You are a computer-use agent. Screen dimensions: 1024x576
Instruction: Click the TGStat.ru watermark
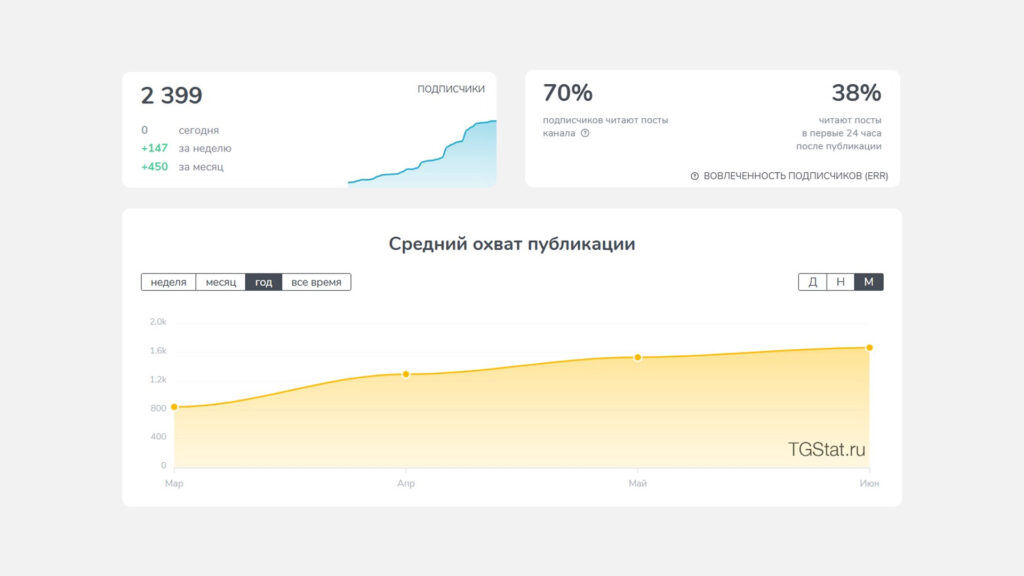pos(826,449)
